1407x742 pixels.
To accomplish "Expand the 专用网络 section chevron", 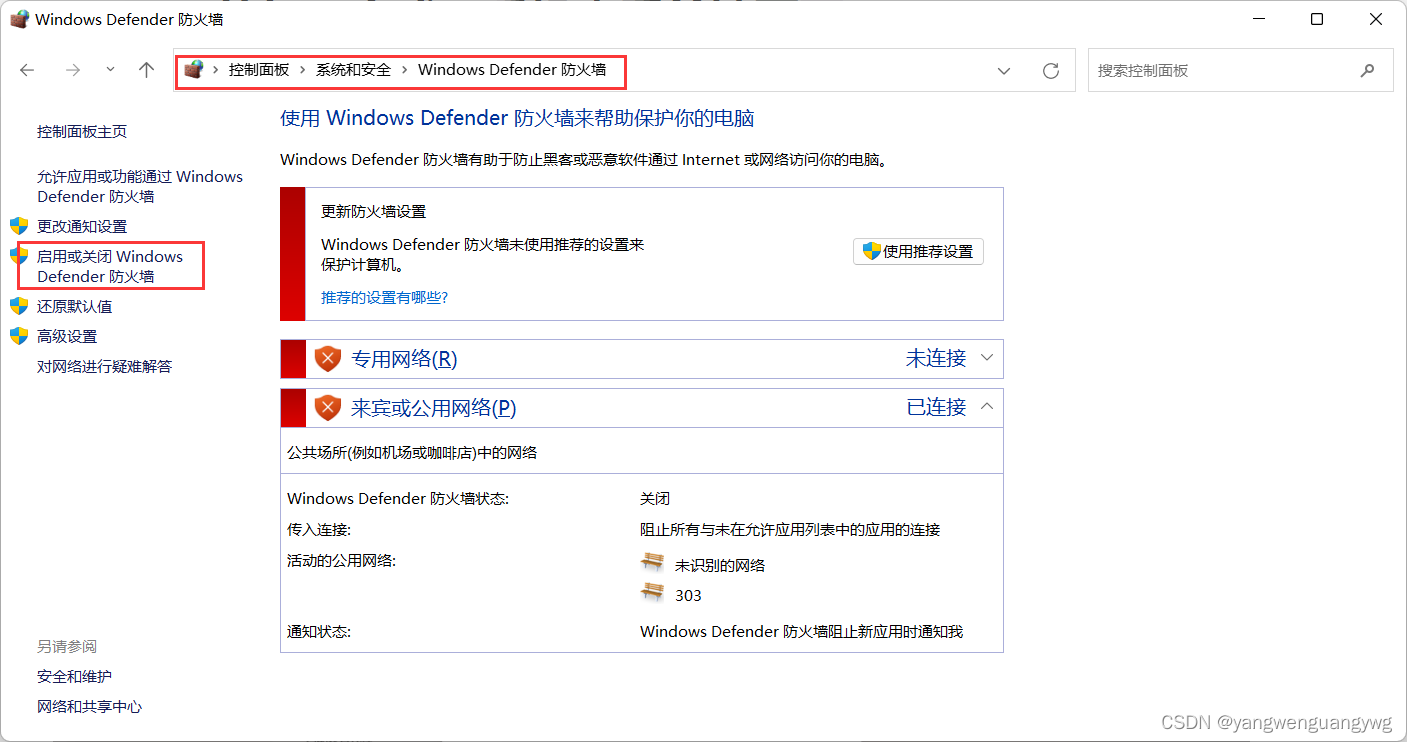I will click(x=987, y=358).
